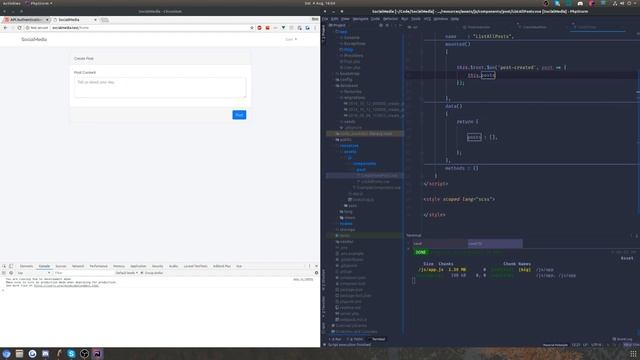Open the DevTools Application tab
The image size is (640, 360).
[138, 266]
